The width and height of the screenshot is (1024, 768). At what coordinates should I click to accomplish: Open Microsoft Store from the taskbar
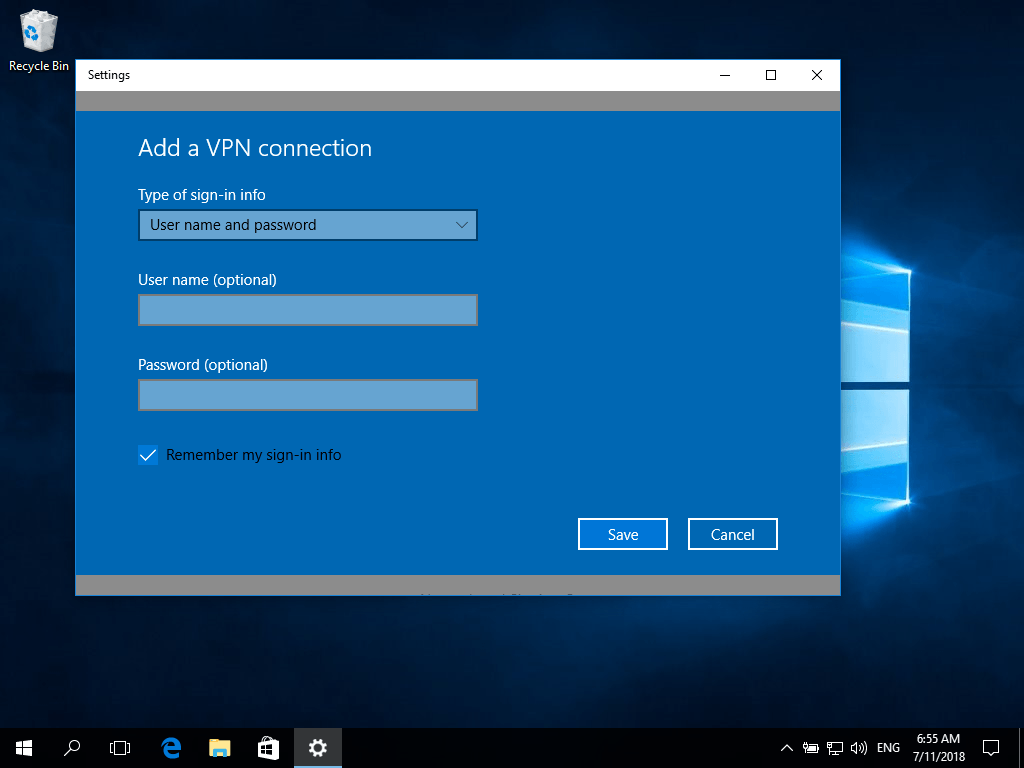pos(268,748)
